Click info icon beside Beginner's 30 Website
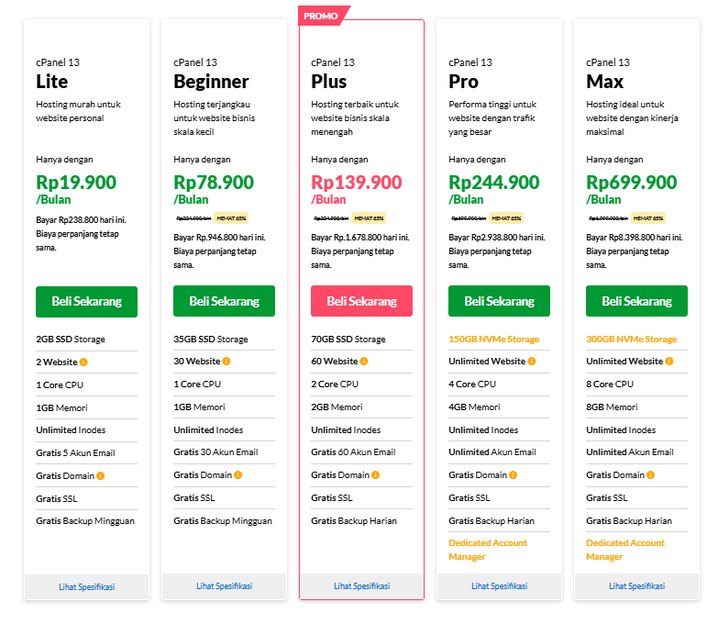This screenshot has width=718, height=624. coord(227,361)
